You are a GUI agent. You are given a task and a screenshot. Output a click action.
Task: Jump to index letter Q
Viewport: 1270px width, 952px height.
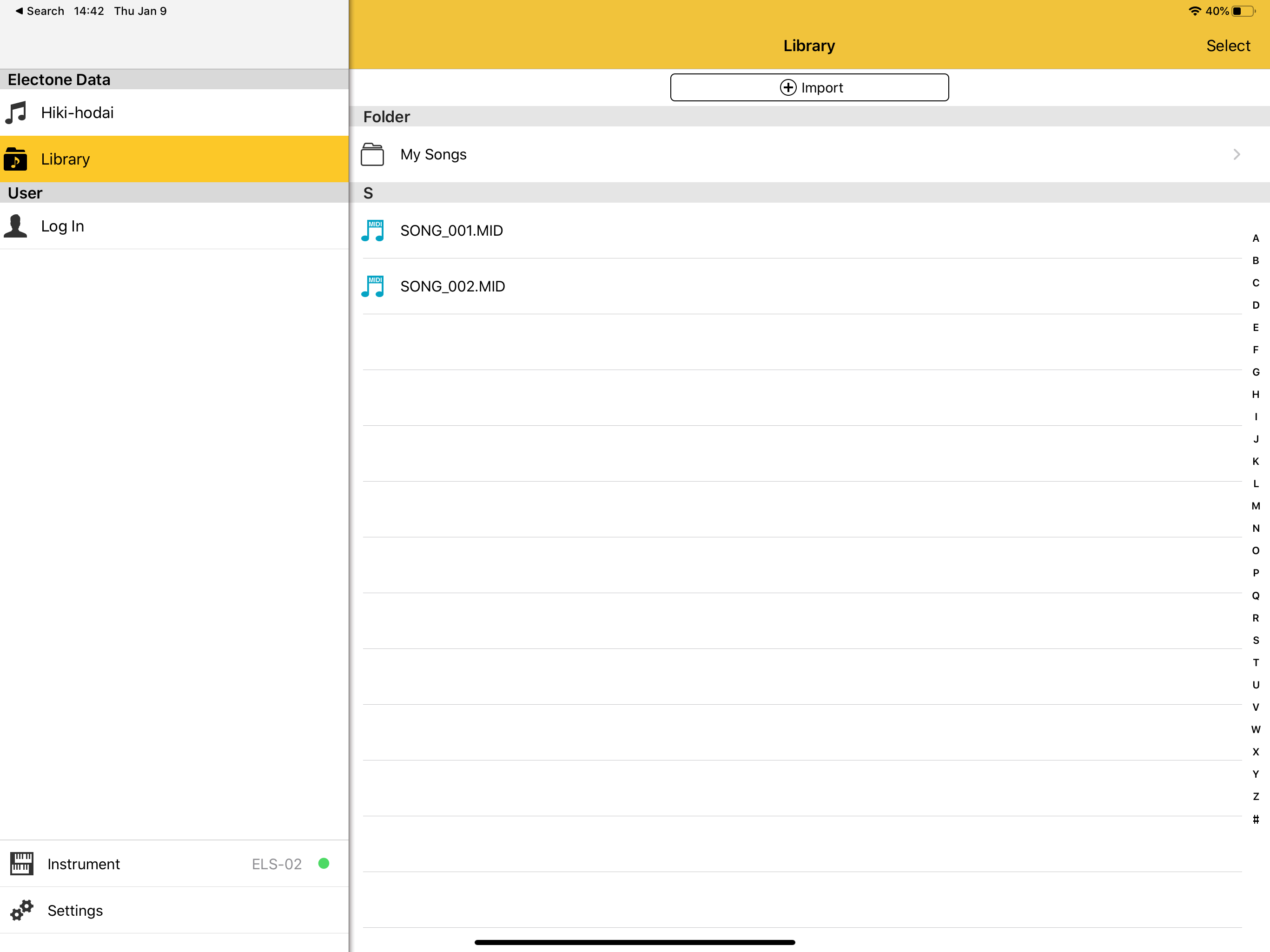click(1256, 595)
